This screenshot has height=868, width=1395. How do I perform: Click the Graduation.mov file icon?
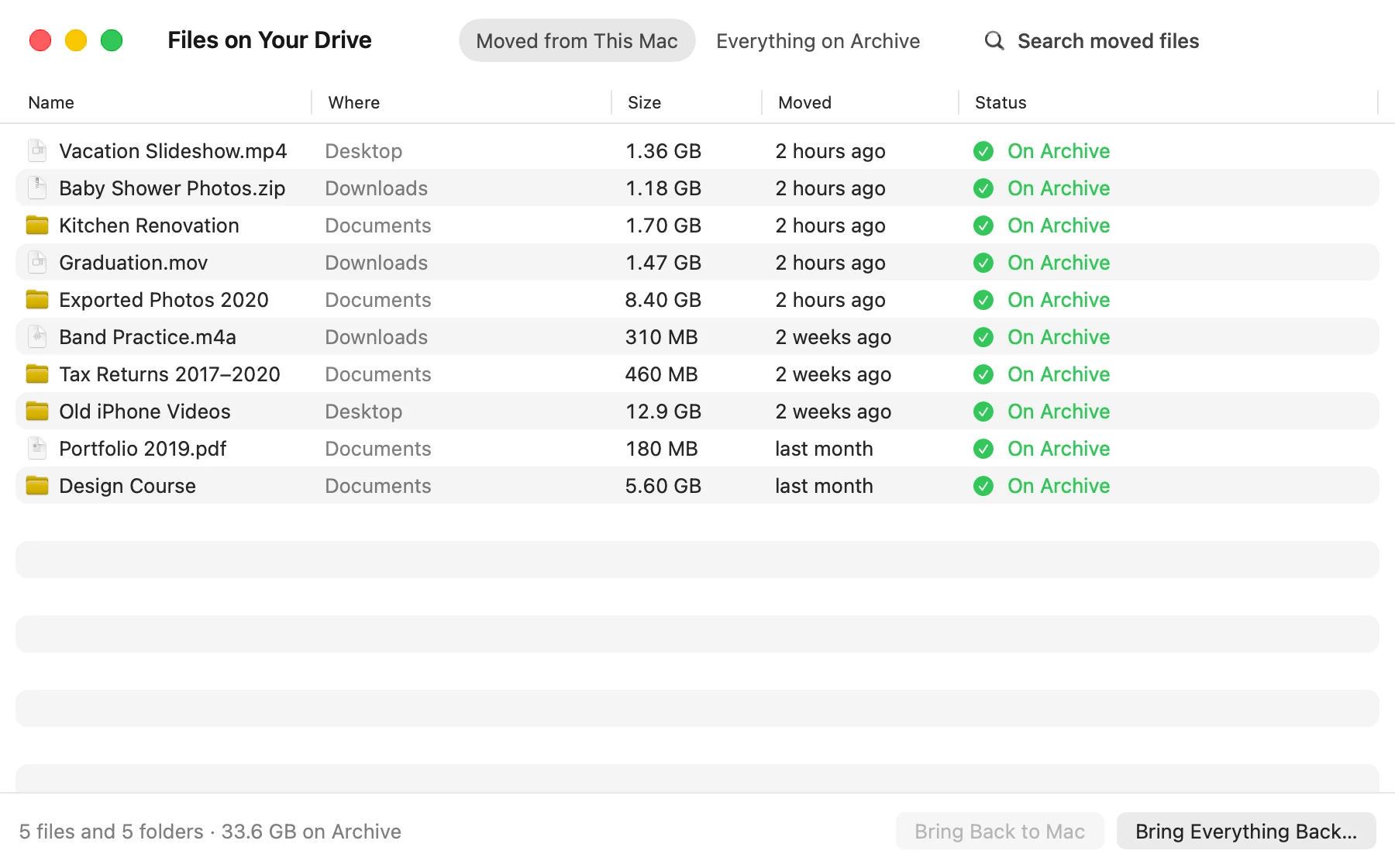(x=37, y=262)
